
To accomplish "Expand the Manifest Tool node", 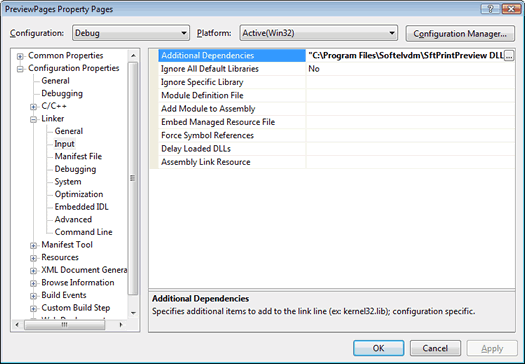I will point(33,245).
